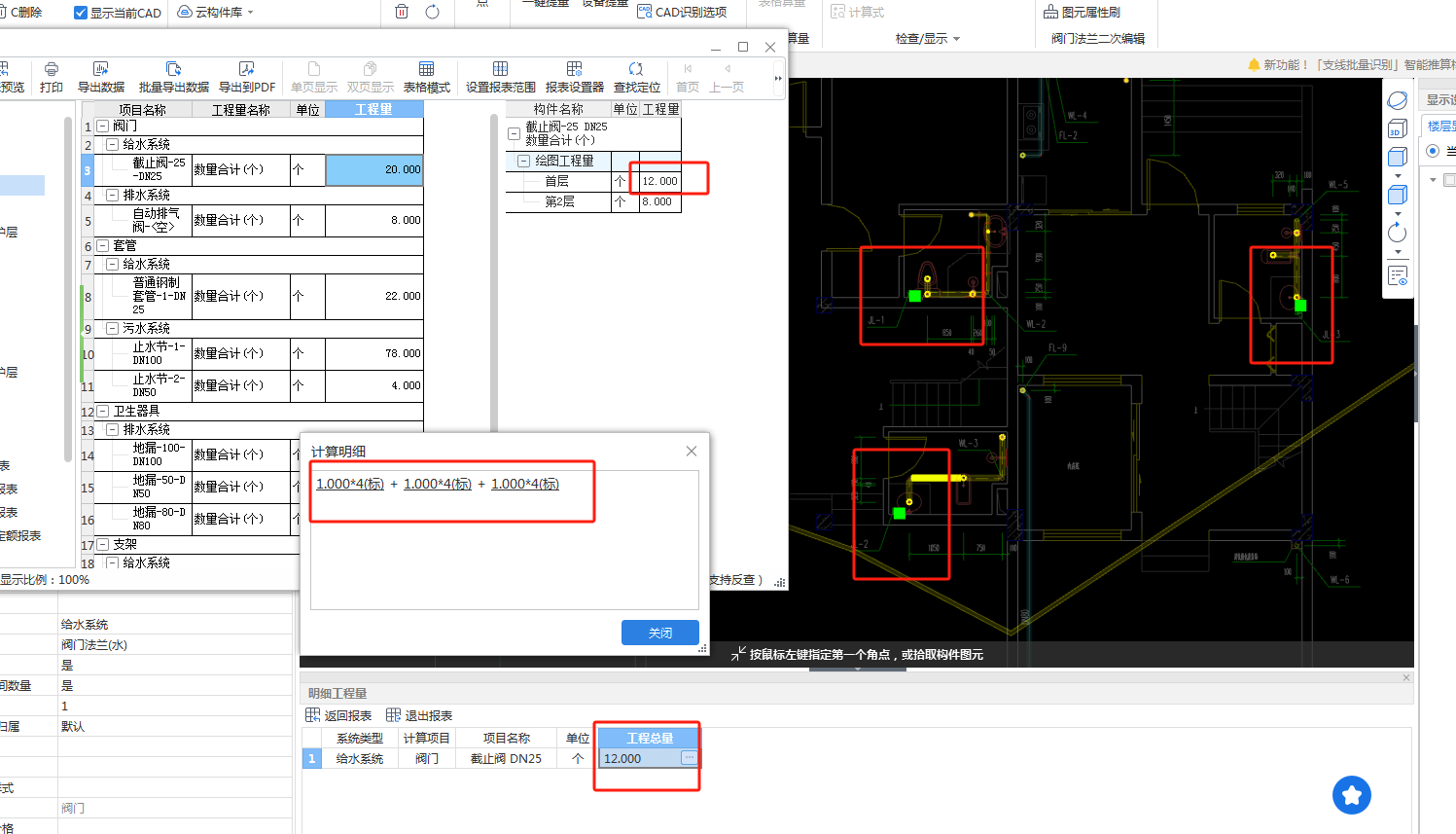
Task: Click the vertical scrollbar of report table
Action: click(494, 272)
